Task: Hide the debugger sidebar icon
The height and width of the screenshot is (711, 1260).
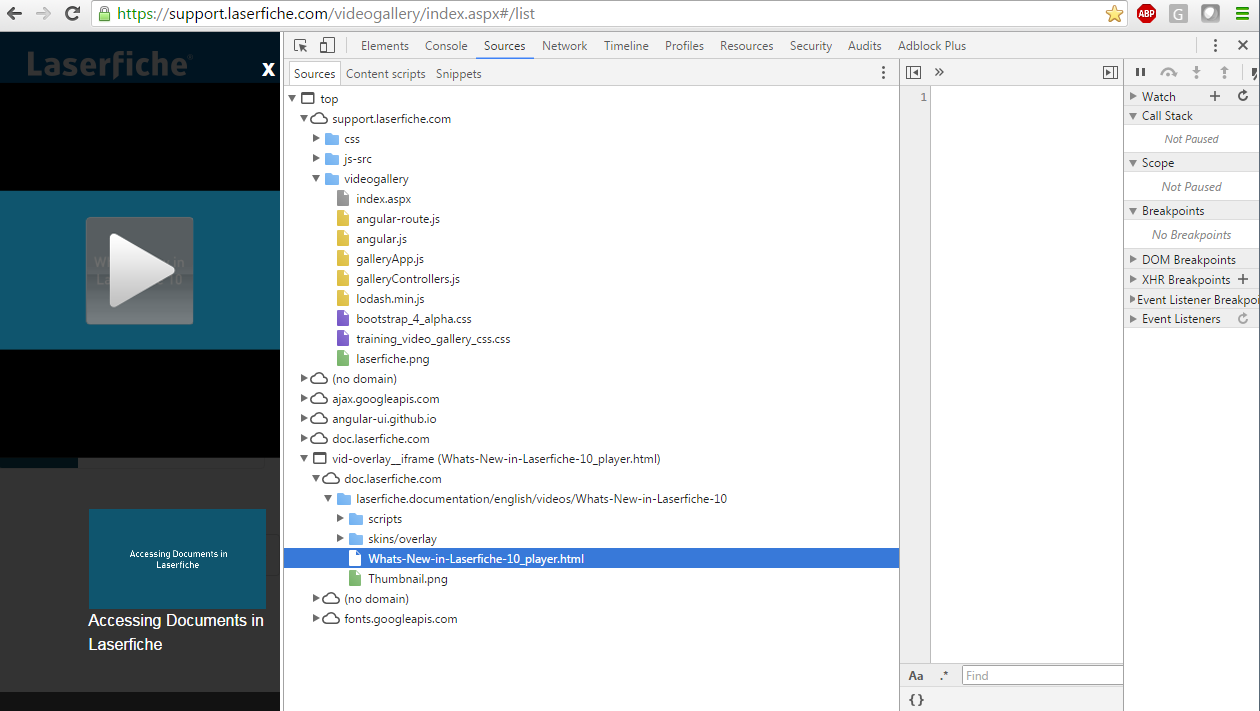Action: pyautogui.click(x=1110, y=72)
